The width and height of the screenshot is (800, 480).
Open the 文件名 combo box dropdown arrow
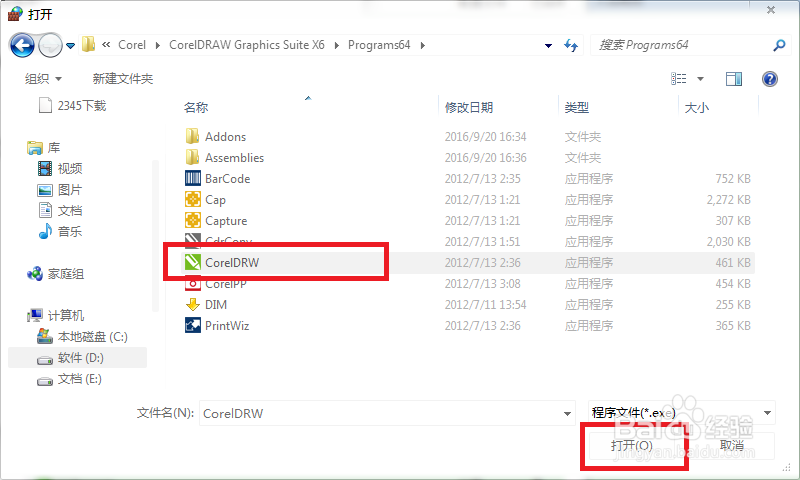pyautogui.click(x=567, y=413)
